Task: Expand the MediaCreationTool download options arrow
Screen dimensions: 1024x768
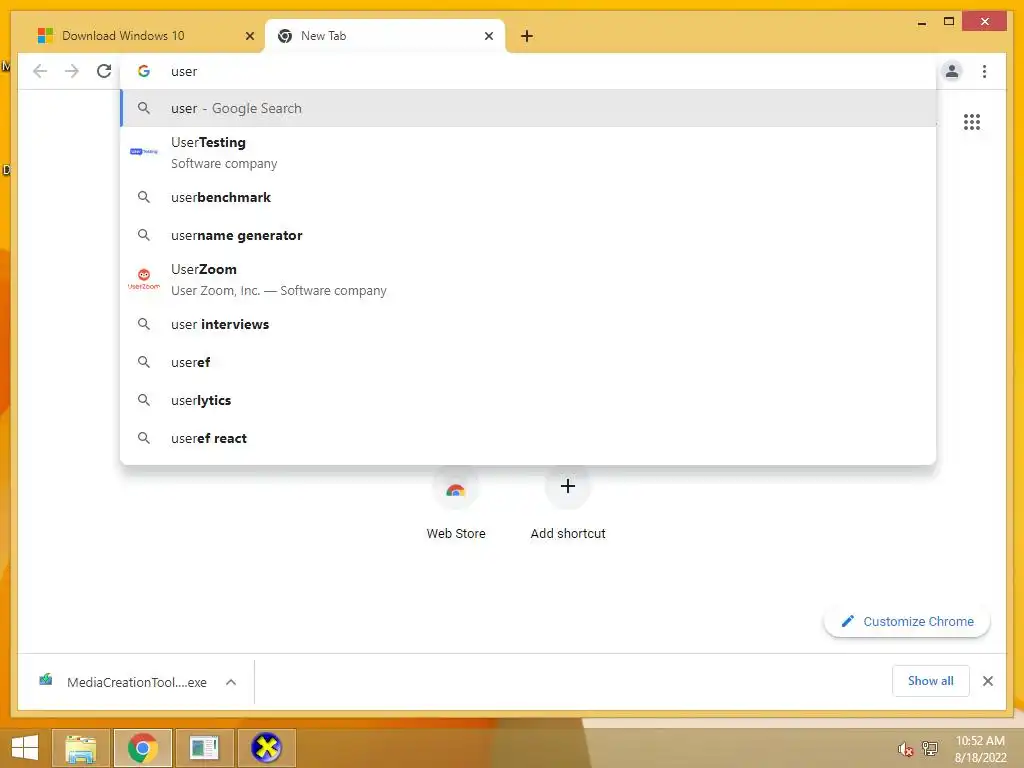Action: [231, 682]
